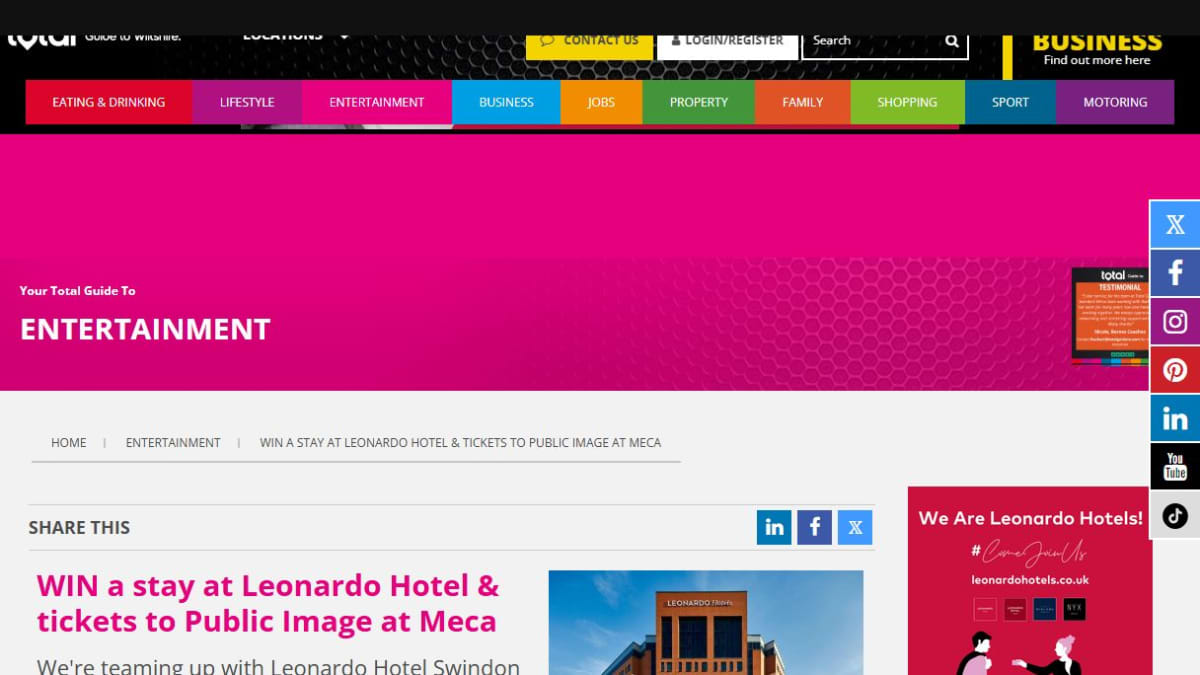Share this article on LinkedIn
Screen dimensions: 1200x675
tap(774, 527)
